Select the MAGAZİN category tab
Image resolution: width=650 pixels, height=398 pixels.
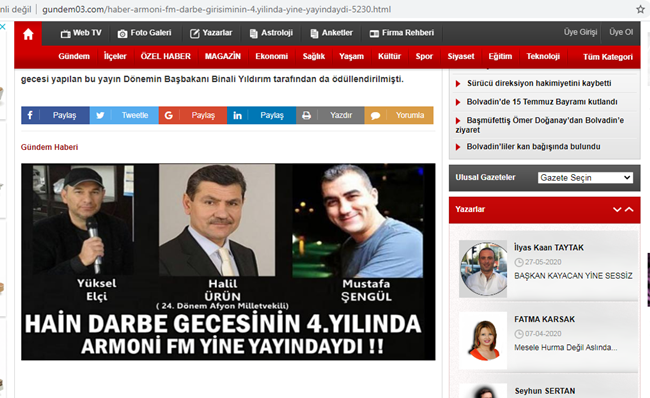pos(223,56)
